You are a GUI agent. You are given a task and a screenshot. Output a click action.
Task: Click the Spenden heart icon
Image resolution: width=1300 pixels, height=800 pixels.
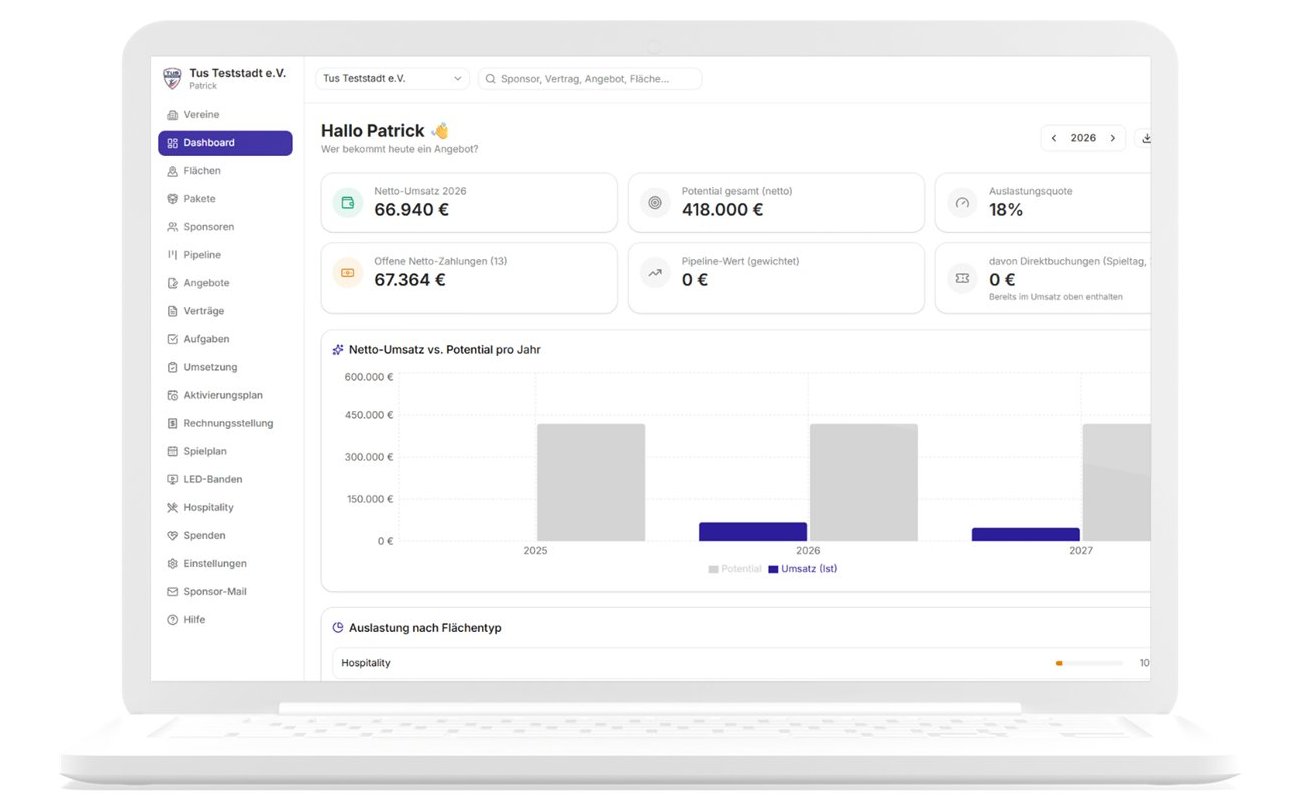(173, 535)
